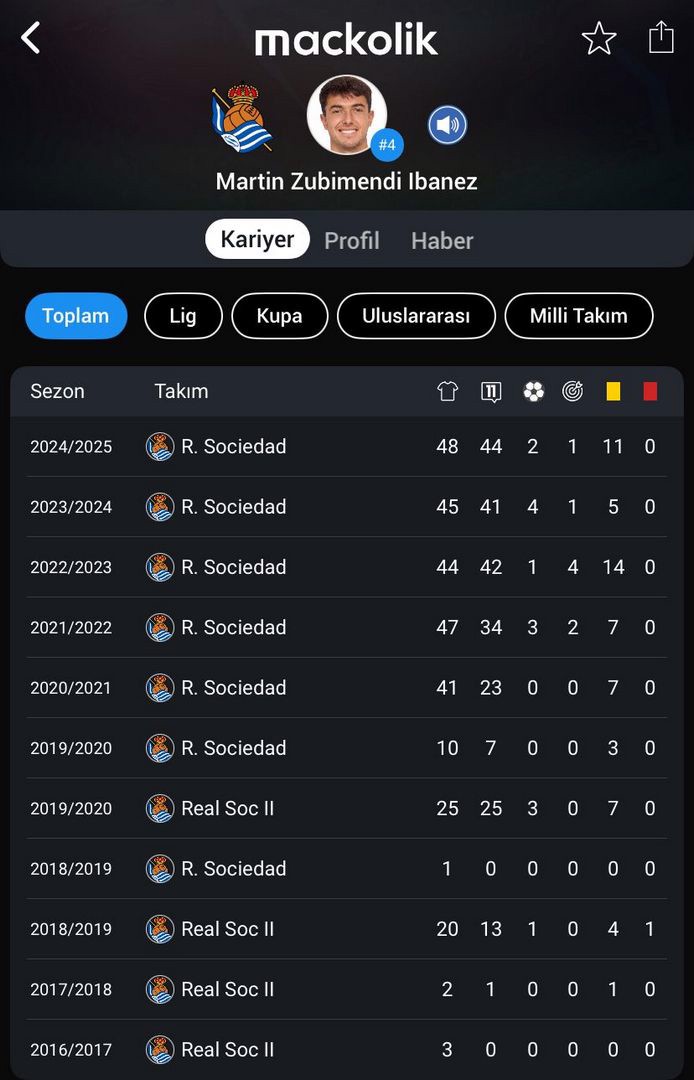Tap the starting eleven column icon

[491, 391]
